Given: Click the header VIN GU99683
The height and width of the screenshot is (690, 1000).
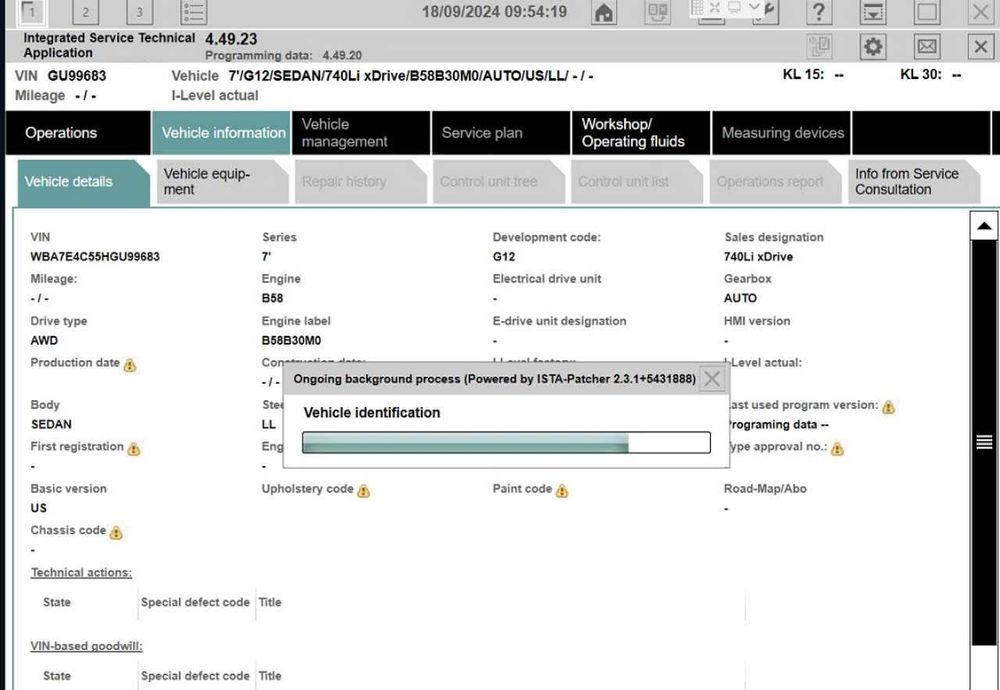Looking at the screenshot, I should coord(77,76).
